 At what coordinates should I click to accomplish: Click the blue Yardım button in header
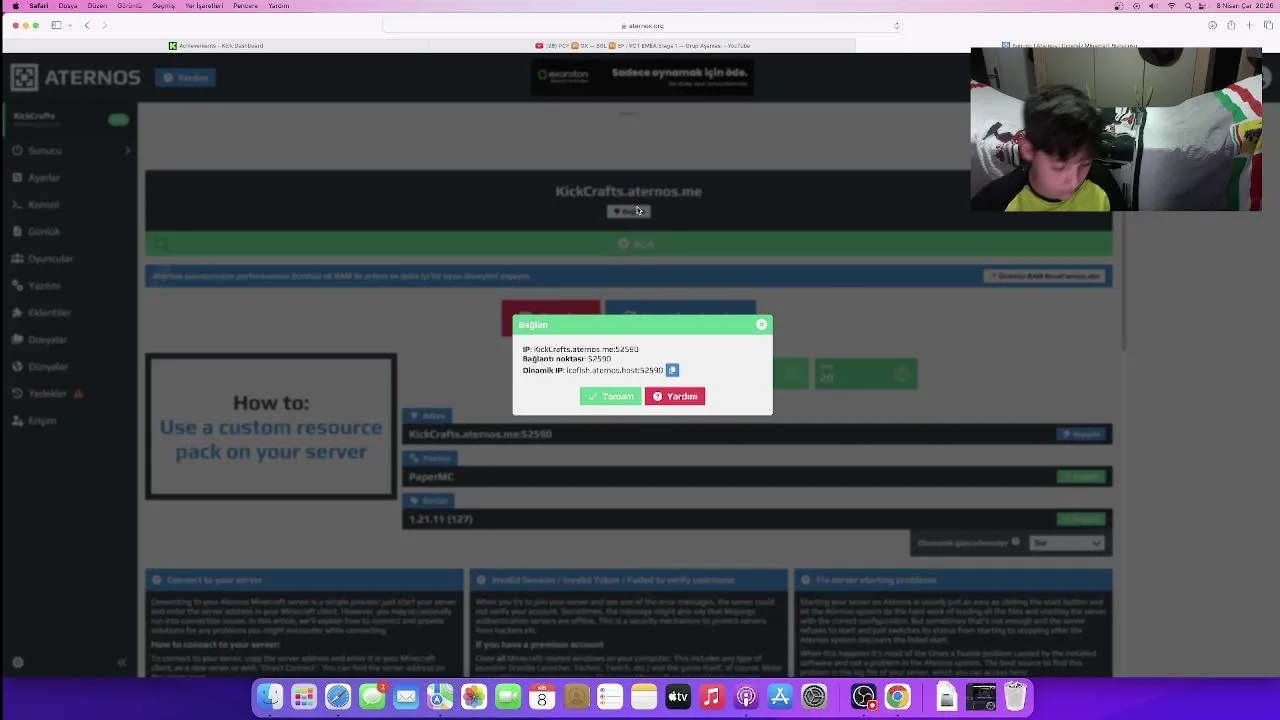185,77
